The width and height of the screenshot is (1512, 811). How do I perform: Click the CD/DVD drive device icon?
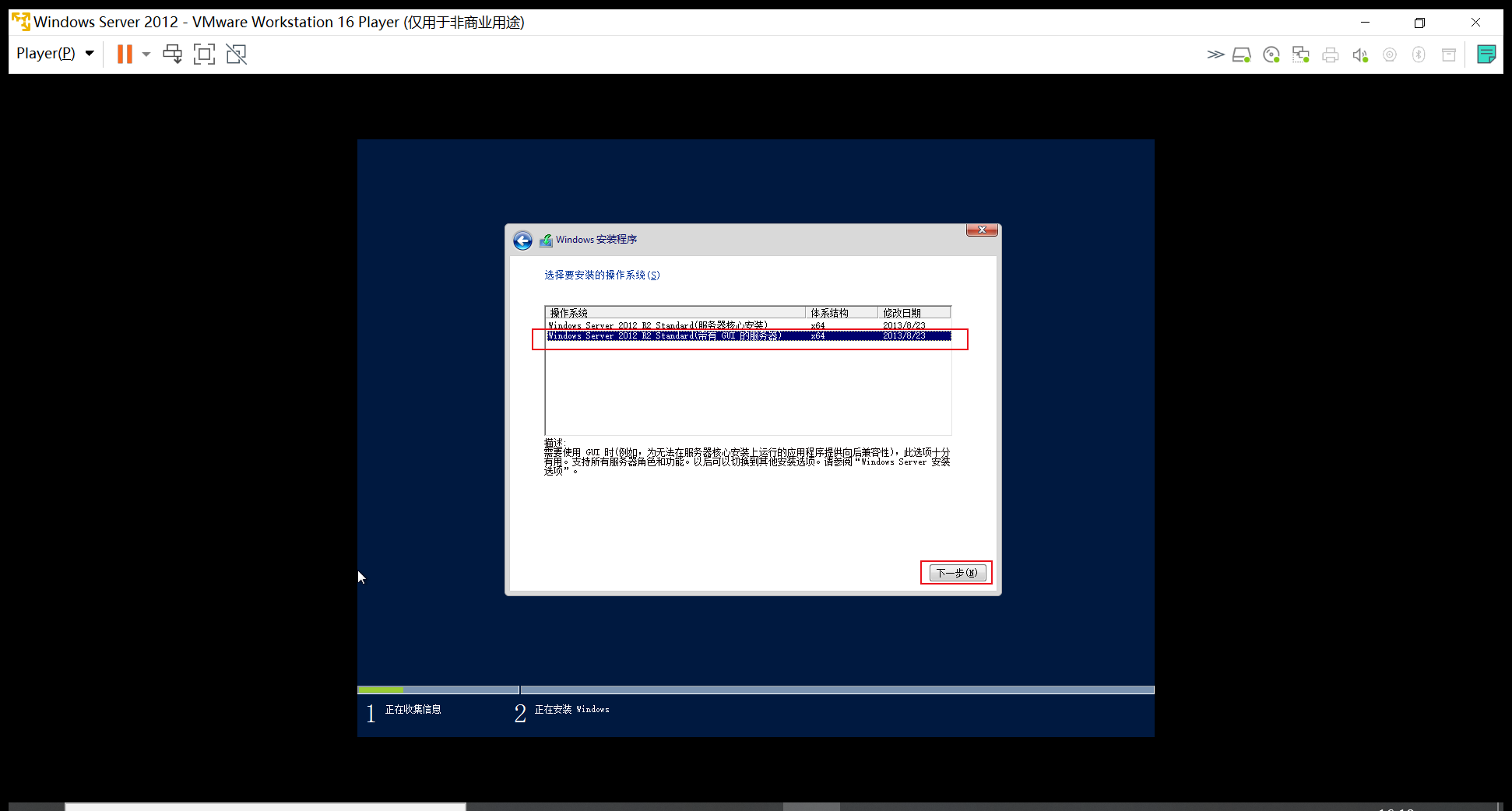[x=1271, y=54]
